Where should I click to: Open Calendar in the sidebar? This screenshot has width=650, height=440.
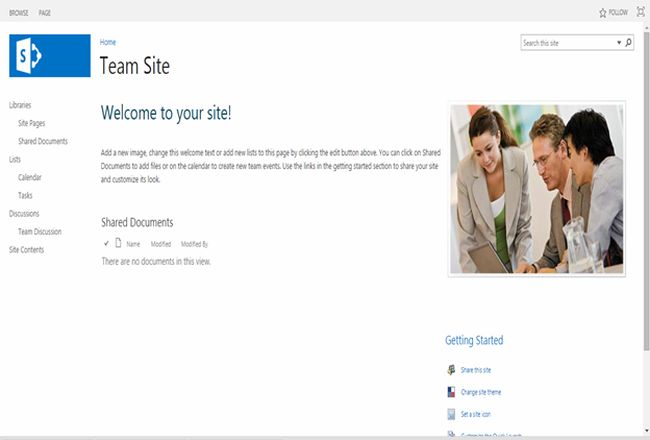click(29, 177)
